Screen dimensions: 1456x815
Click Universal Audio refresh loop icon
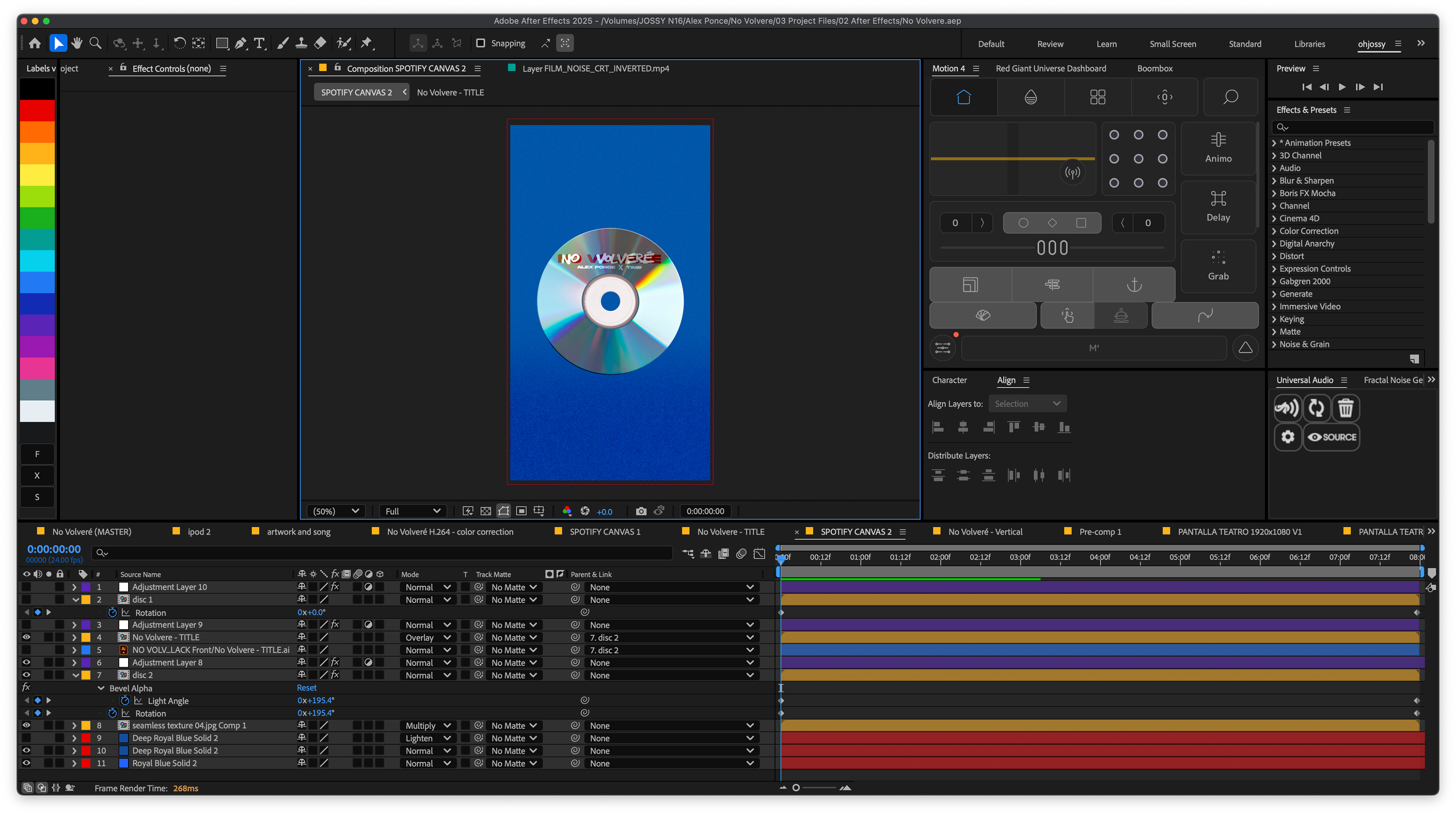coord(1316,407)
